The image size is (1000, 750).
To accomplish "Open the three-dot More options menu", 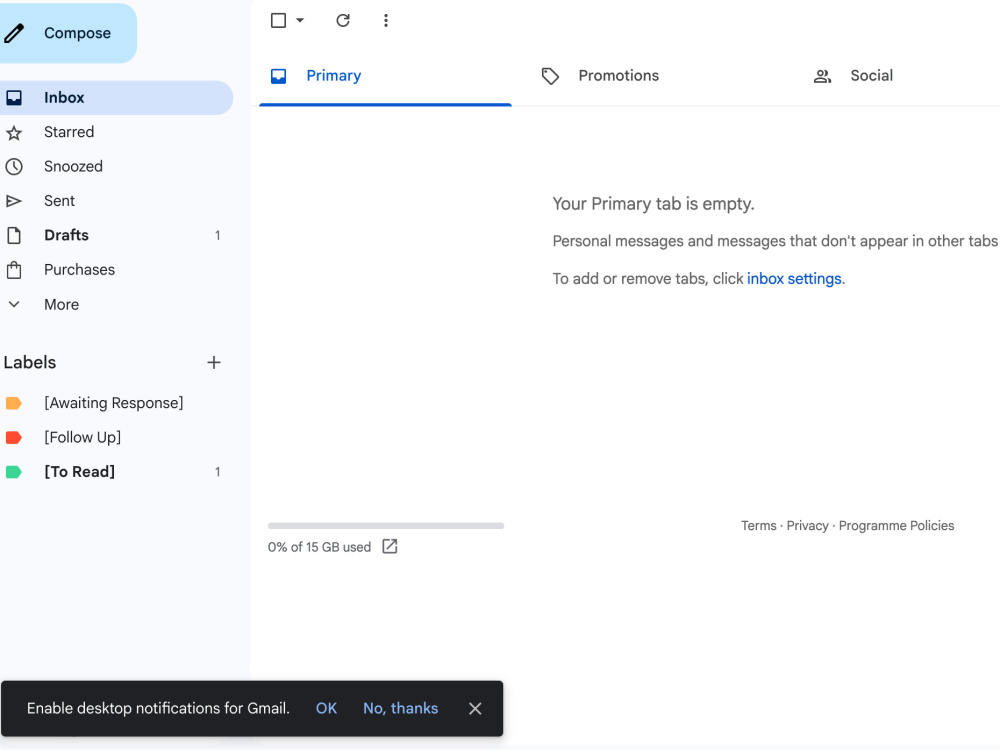I will (386, 20).
